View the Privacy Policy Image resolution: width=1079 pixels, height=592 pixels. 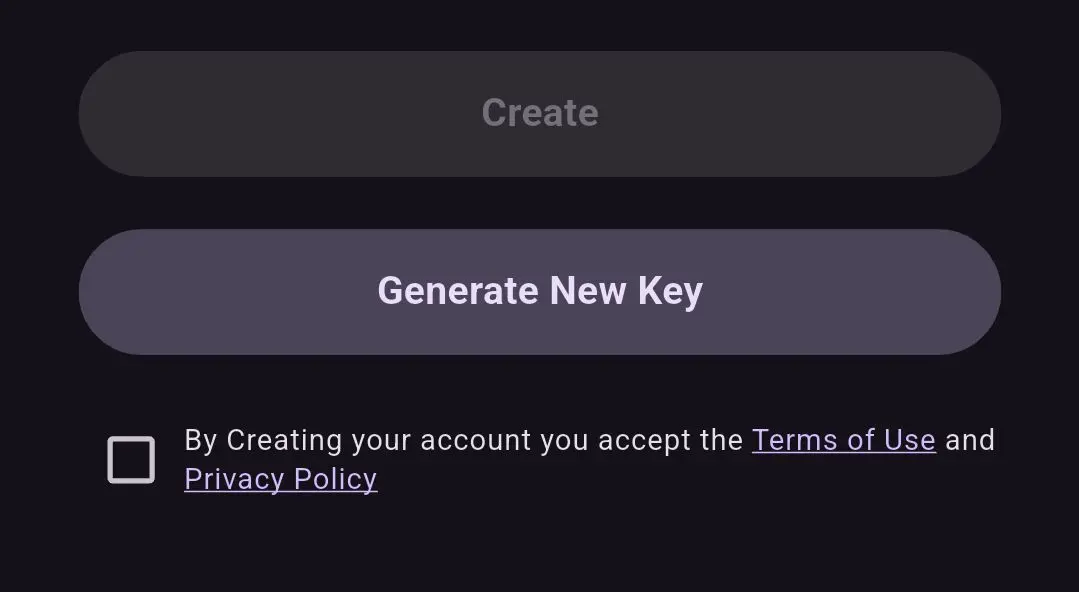point(281,479)
